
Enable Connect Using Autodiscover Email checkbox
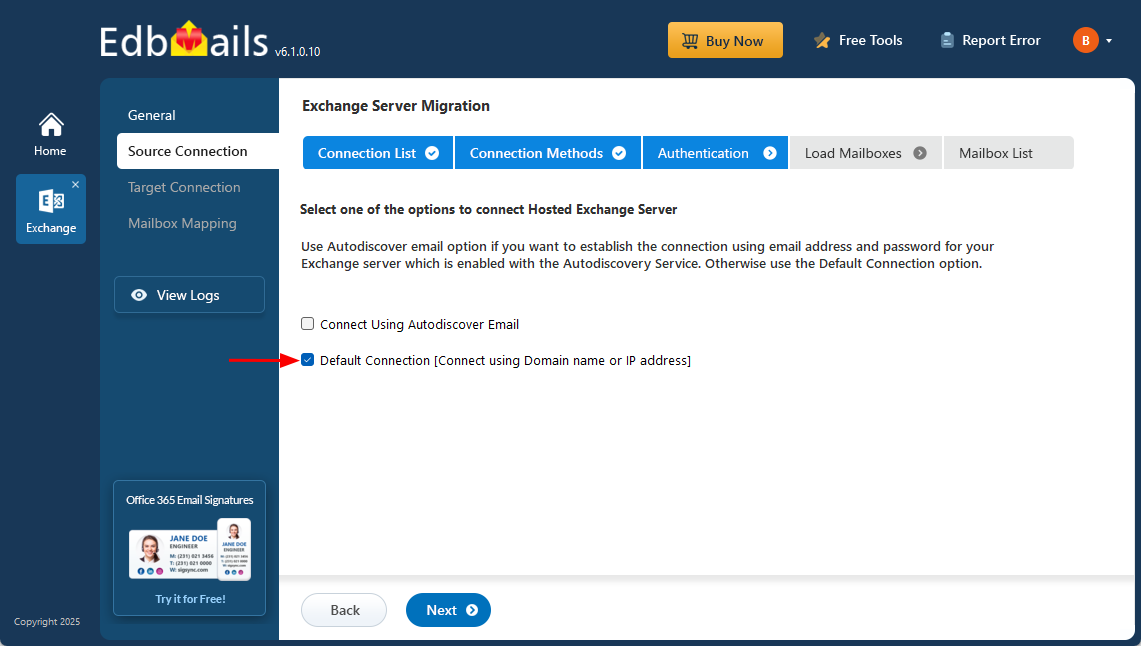[x=308, y=324]
